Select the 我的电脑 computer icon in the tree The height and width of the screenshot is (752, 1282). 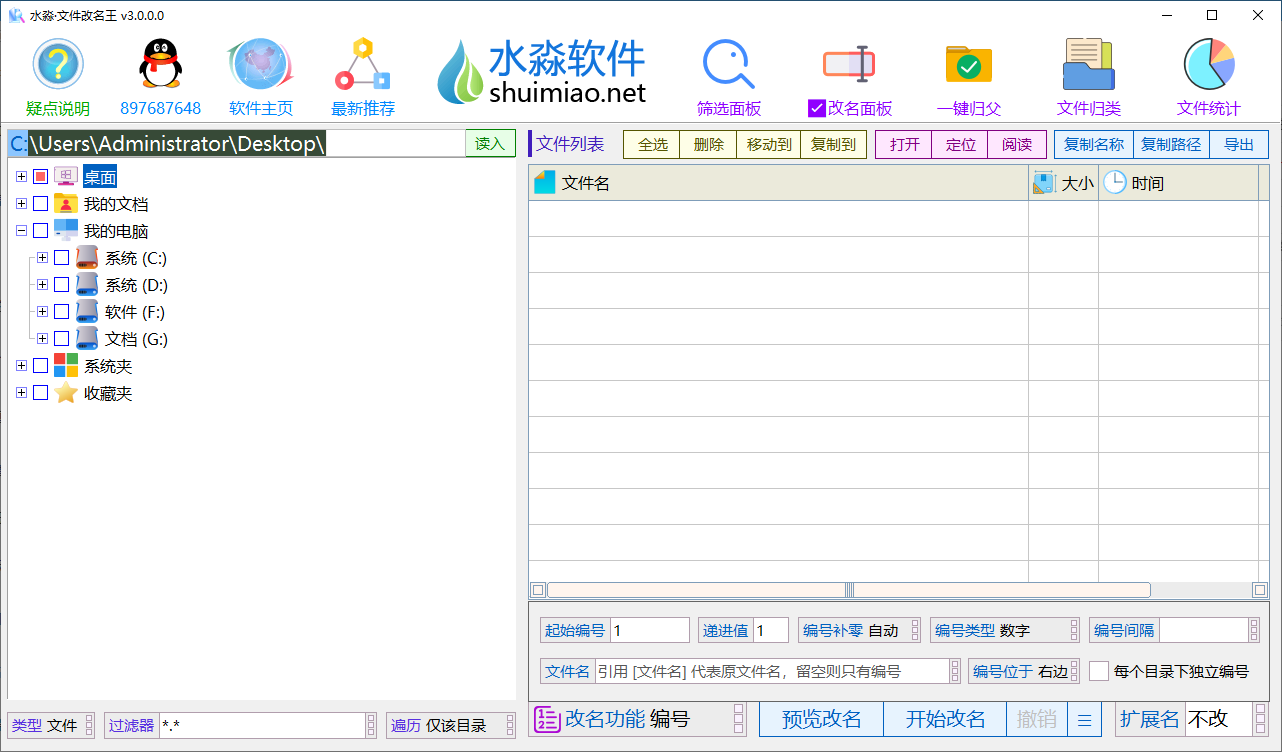(65, 231)
